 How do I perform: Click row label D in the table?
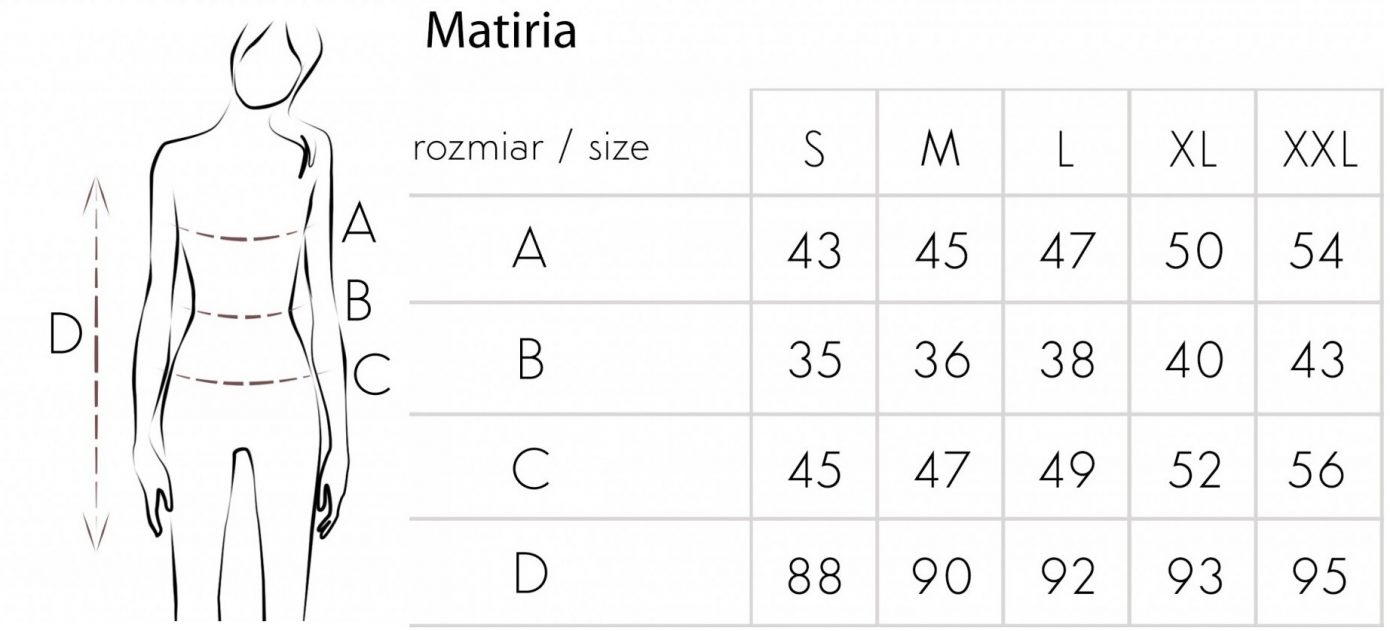530,578
